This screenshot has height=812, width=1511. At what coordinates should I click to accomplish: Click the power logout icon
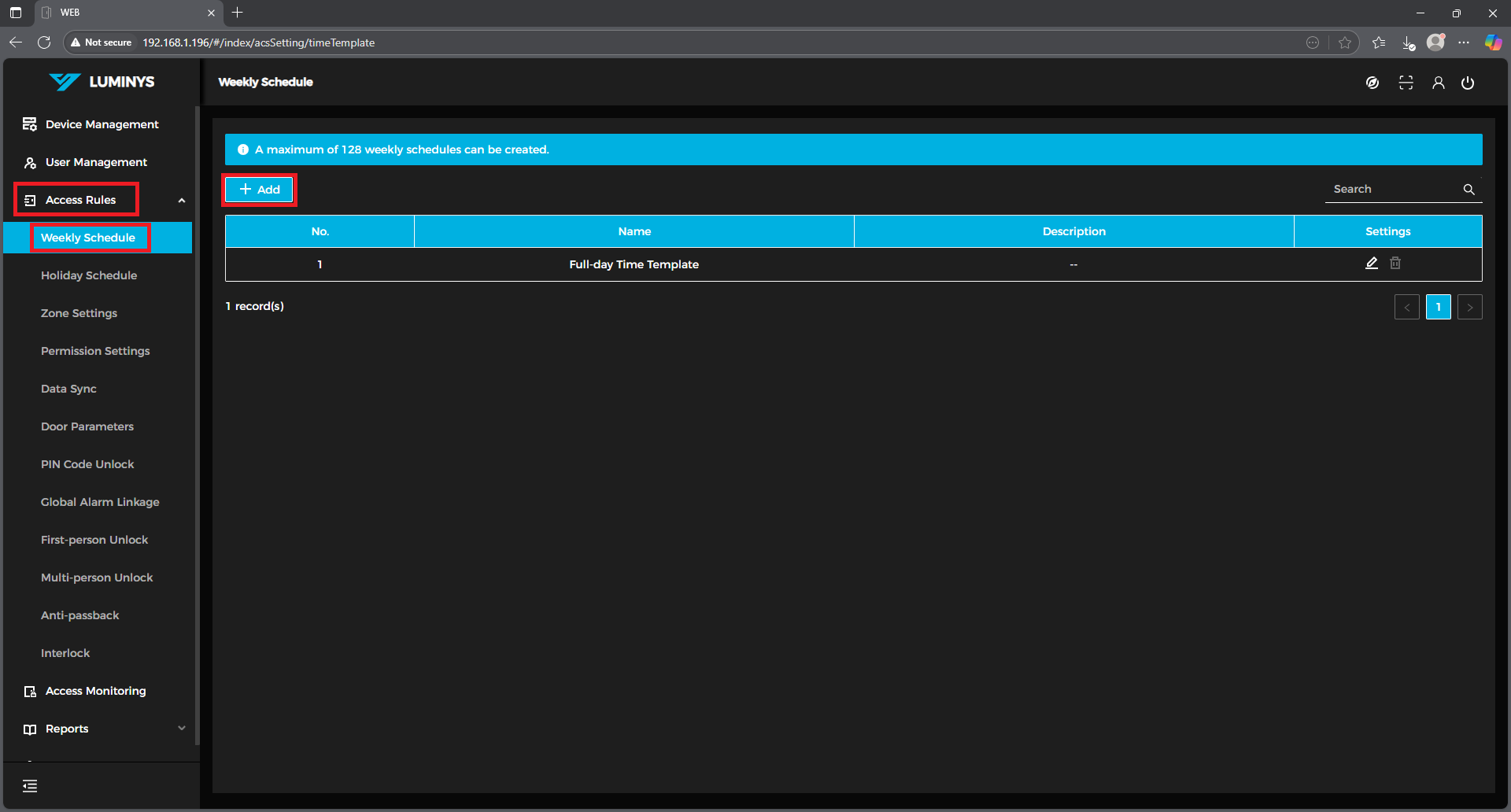pos(1468,83)
